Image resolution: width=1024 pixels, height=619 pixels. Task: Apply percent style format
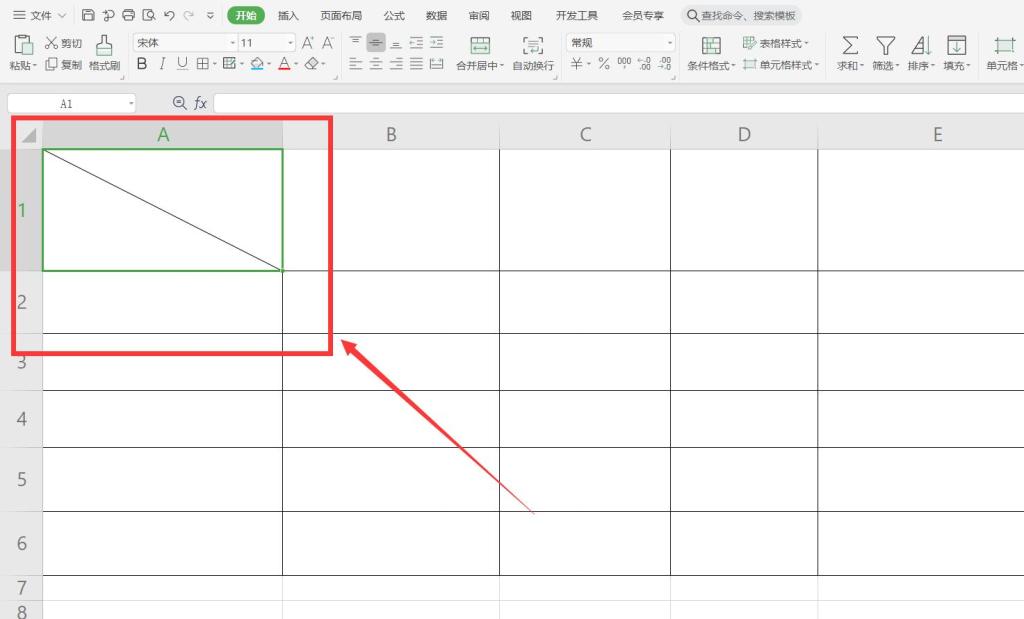(x=603, y=63)
